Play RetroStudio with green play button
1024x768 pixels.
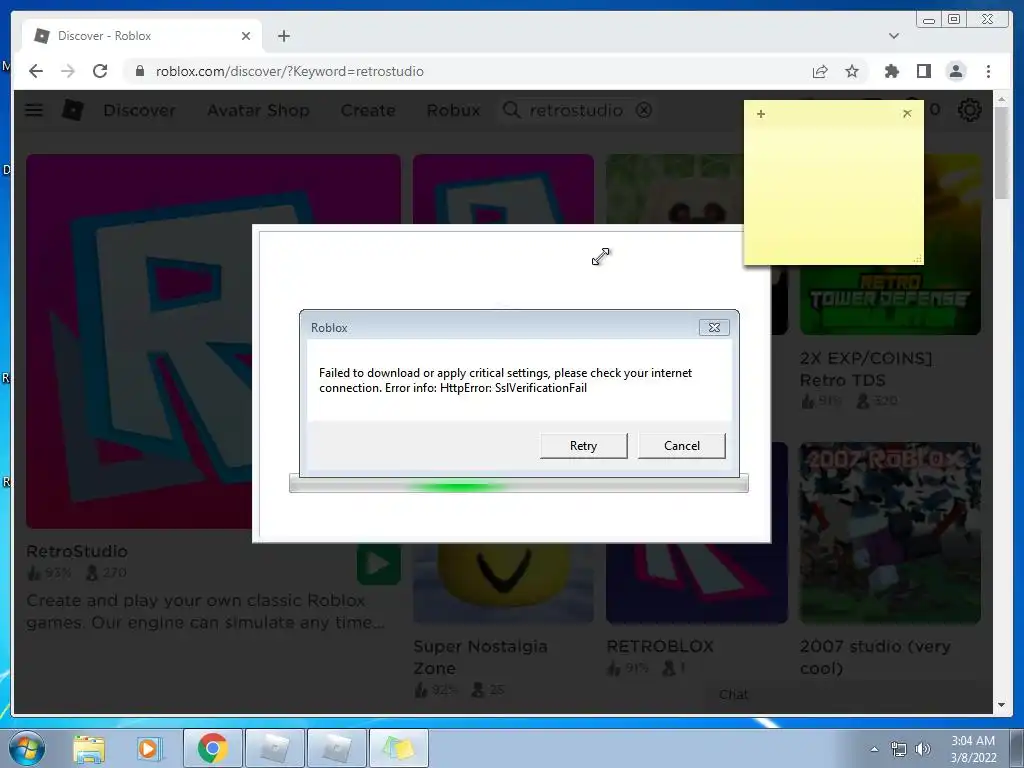click(379, 564)
